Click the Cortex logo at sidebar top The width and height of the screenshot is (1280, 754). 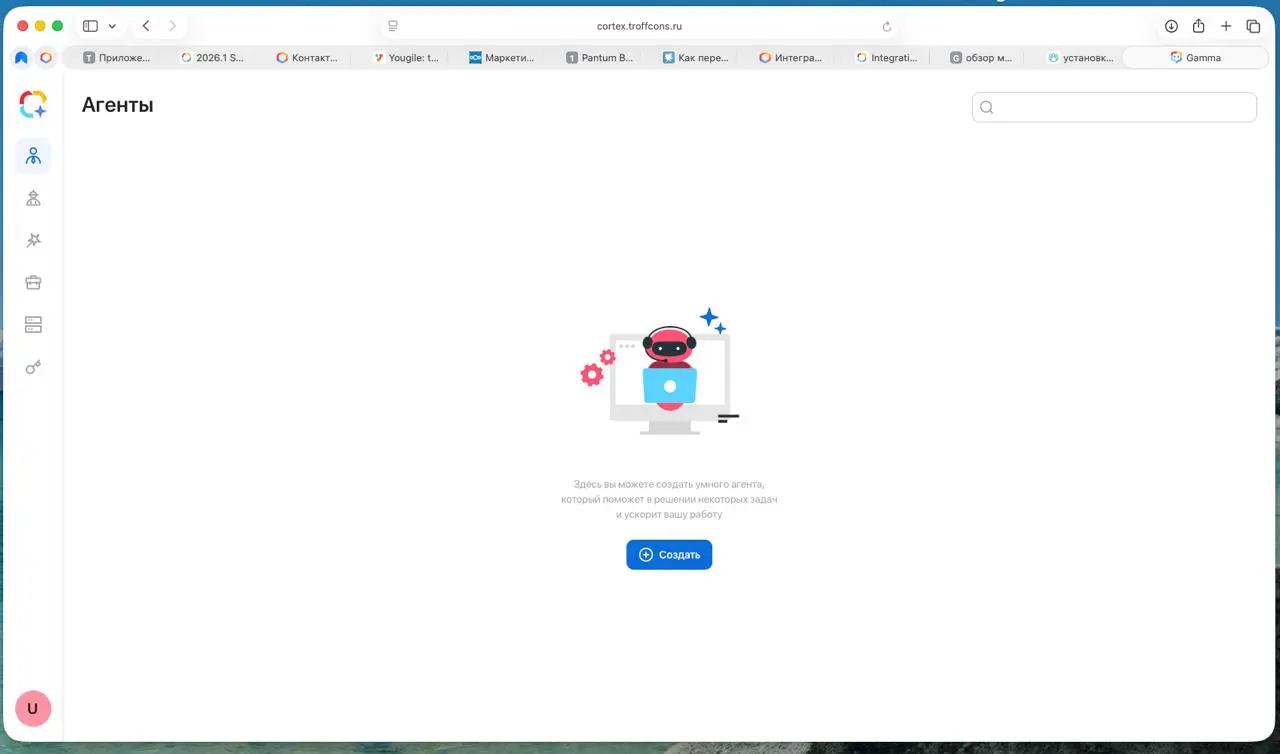tap(33, 104)
